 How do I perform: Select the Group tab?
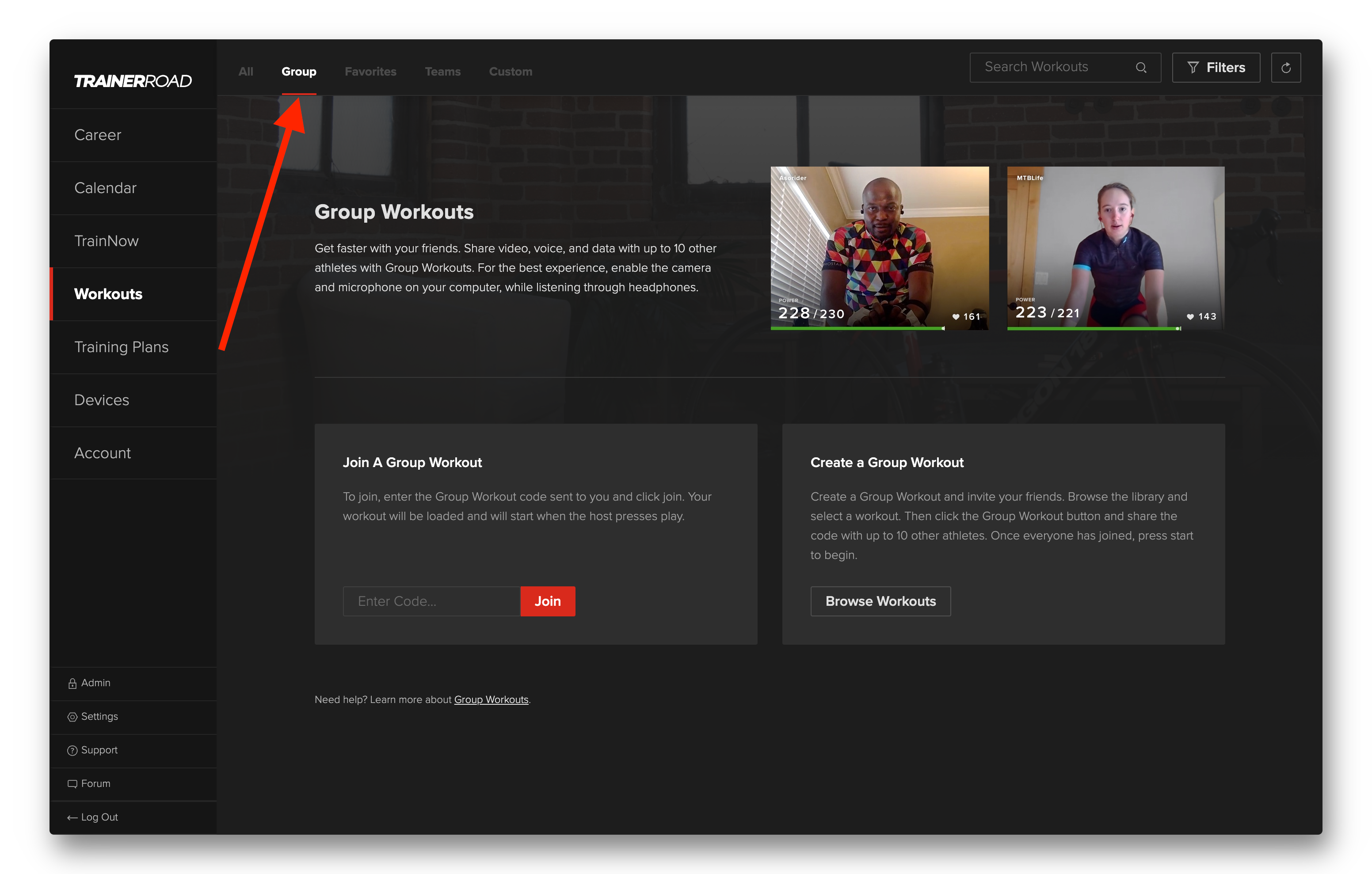[x=298, y=72]
